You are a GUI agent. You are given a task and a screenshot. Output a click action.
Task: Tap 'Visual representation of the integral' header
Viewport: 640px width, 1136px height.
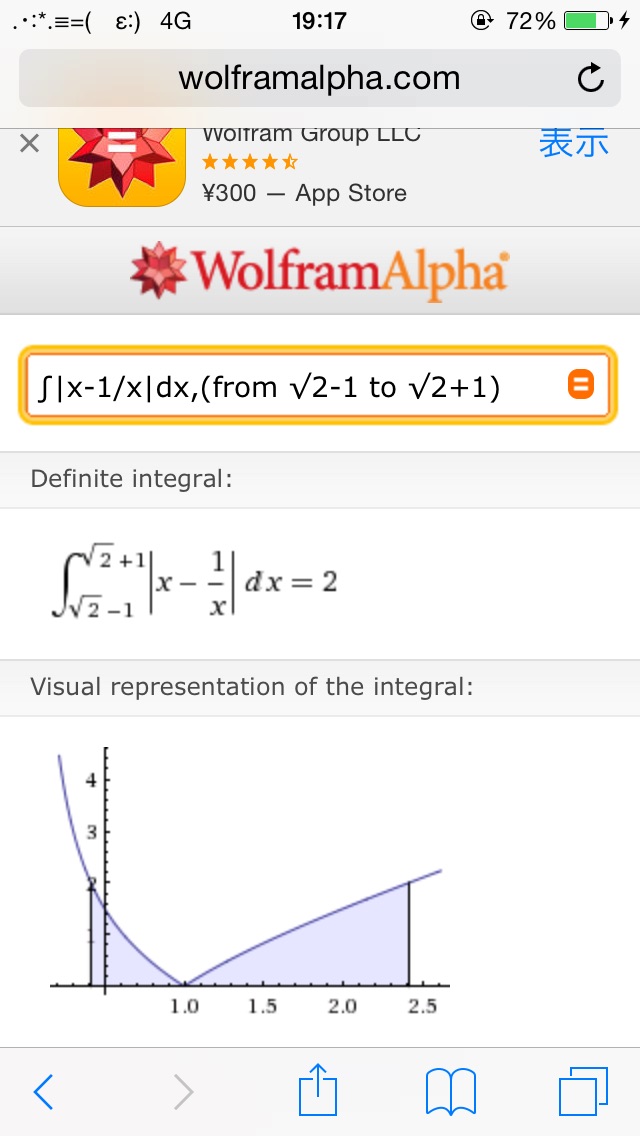[x=251, y=687]
